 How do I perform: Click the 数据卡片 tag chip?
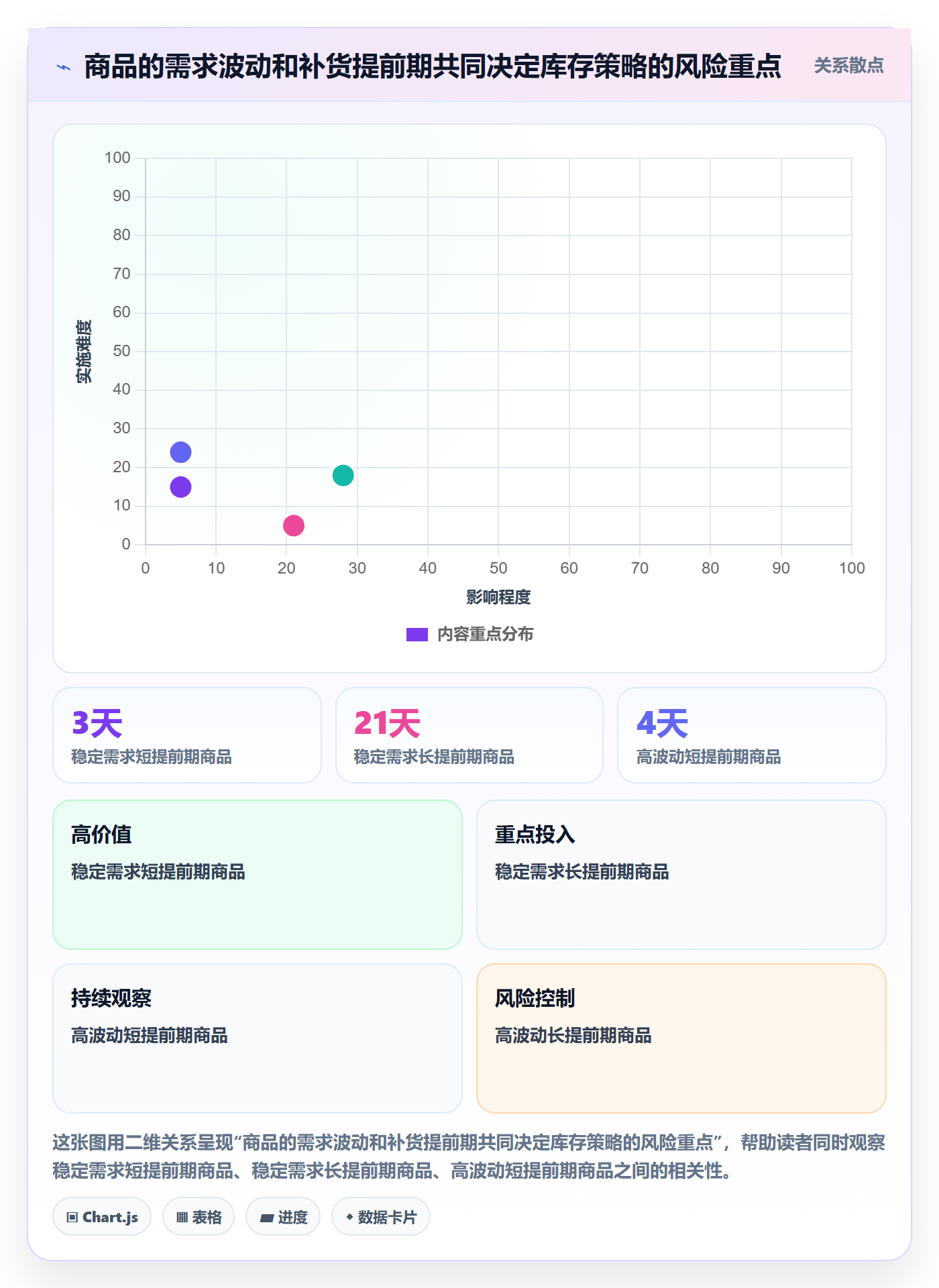381,1216
